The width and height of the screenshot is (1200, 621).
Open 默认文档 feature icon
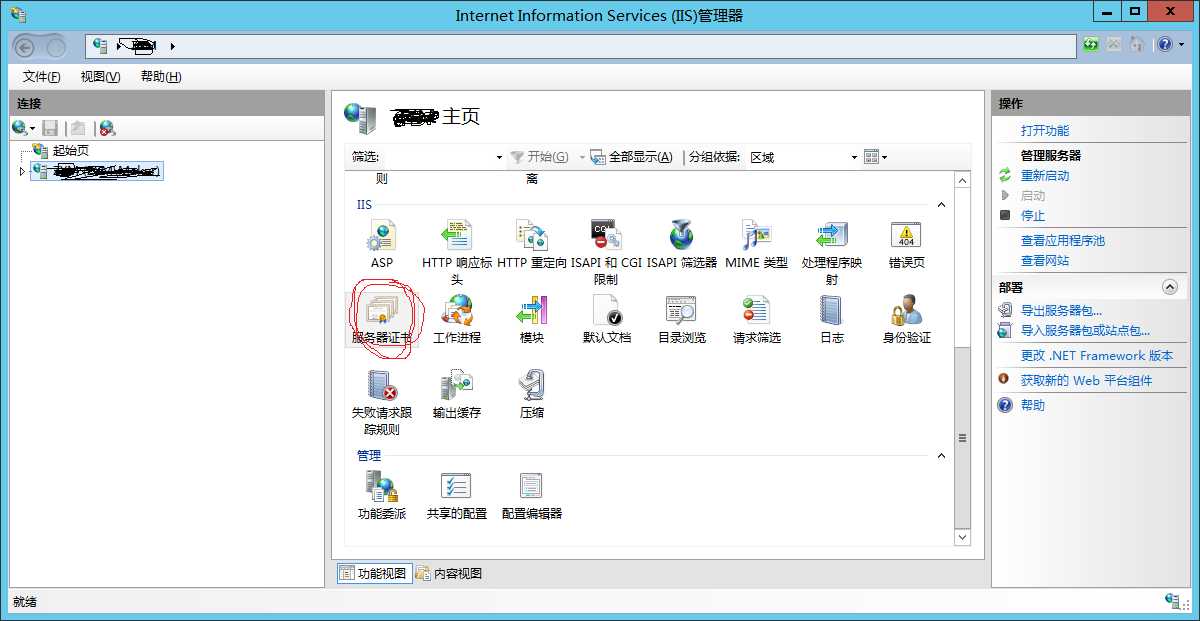[x=607, y=319]
